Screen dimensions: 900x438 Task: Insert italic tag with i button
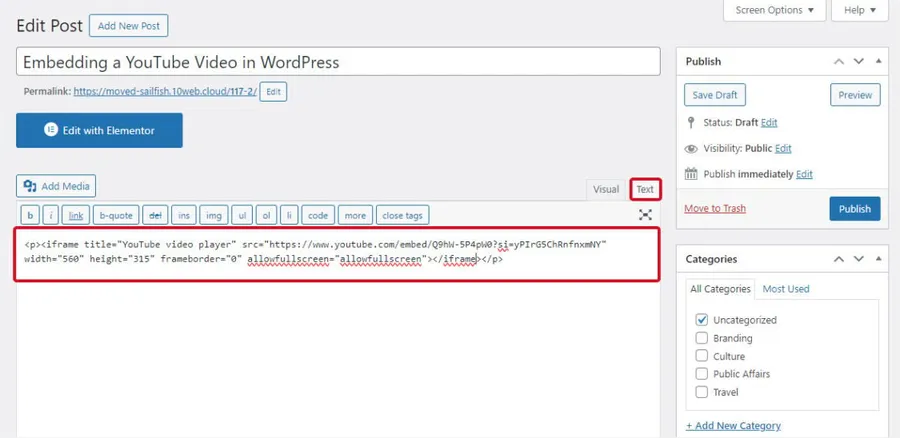click(51, 215)
